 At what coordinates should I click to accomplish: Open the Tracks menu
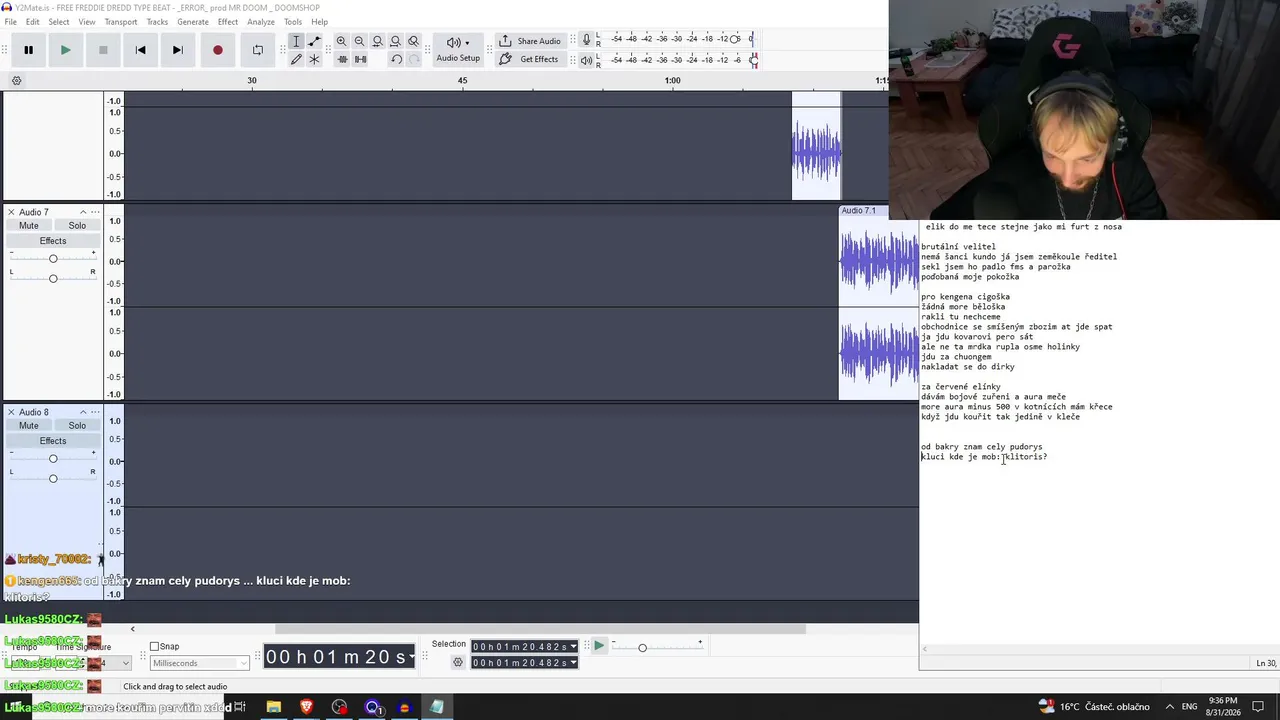click(157, 22)
